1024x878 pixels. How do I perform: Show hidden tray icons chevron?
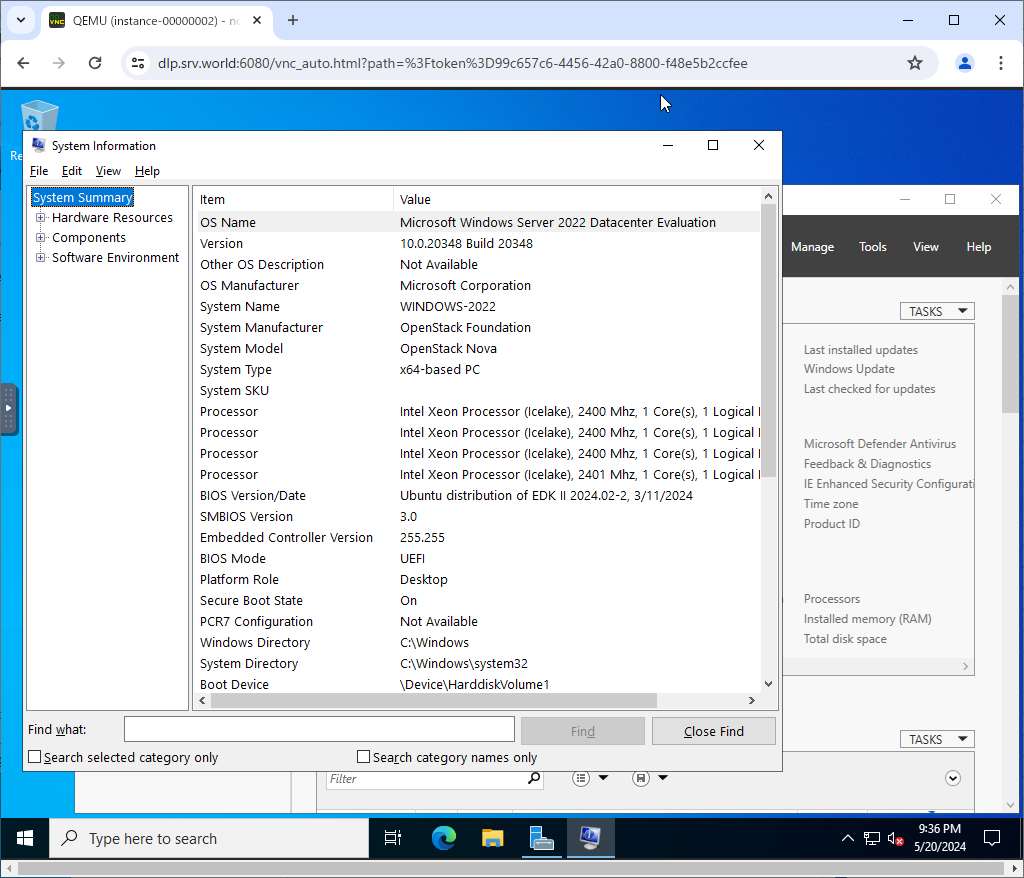(848, 838)
